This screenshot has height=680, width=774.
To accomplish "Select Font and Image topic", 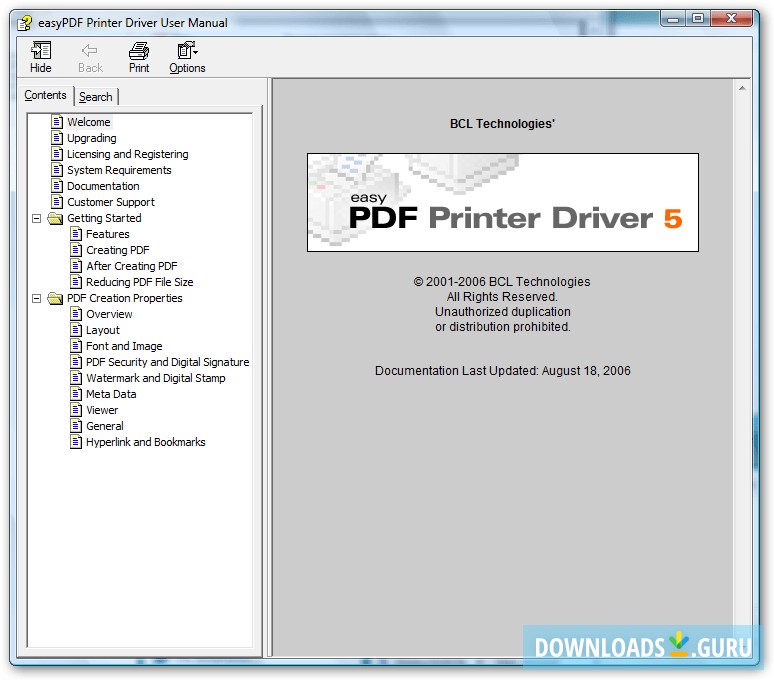I will click(124, 346).
